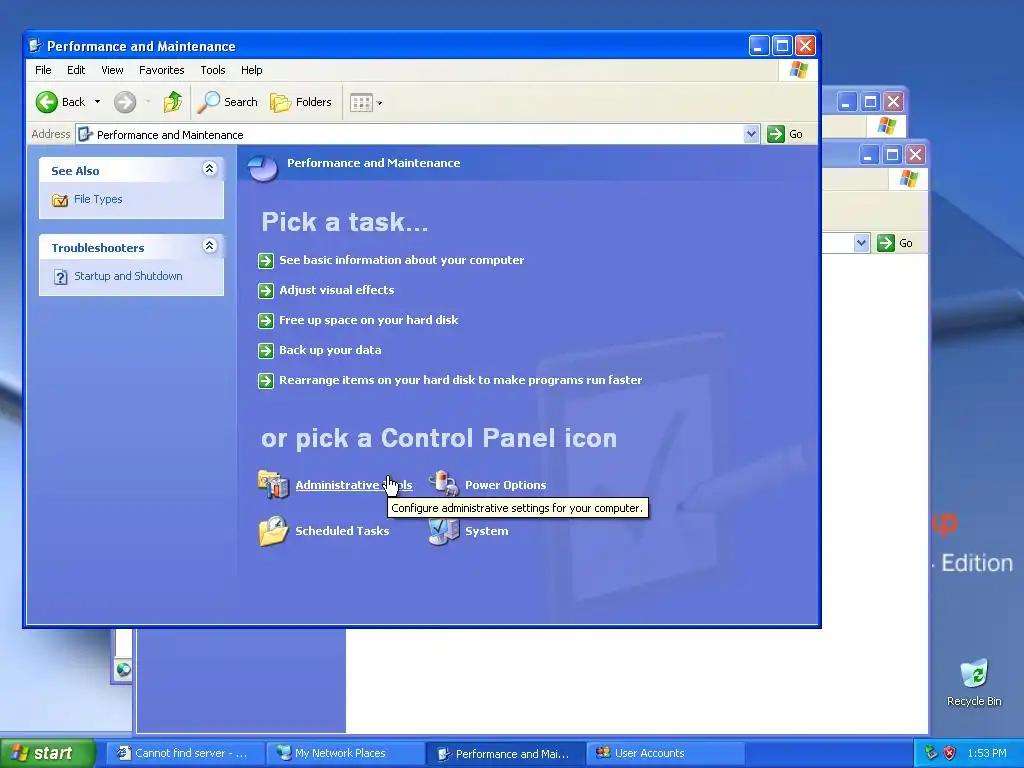Click the Scheduled Tasks folder icon
Image resolution: width=1024 pixels, height=768 pixels.
[274, 530]
